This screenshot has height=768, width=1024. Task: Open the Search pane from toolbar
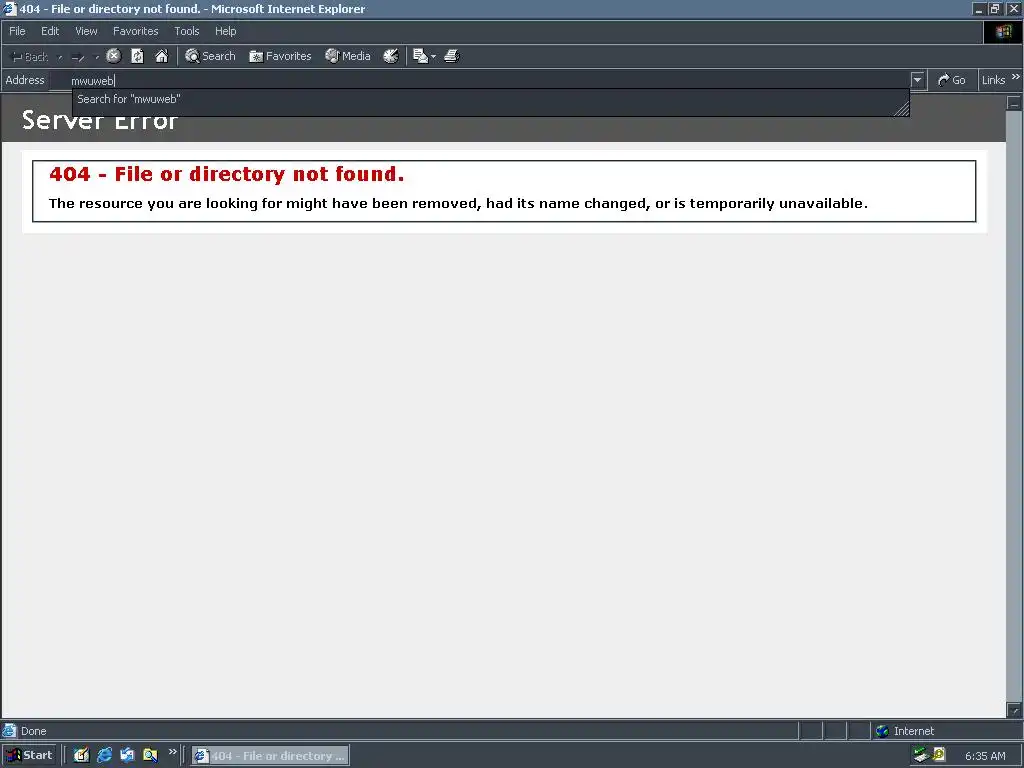coord(210,56)
